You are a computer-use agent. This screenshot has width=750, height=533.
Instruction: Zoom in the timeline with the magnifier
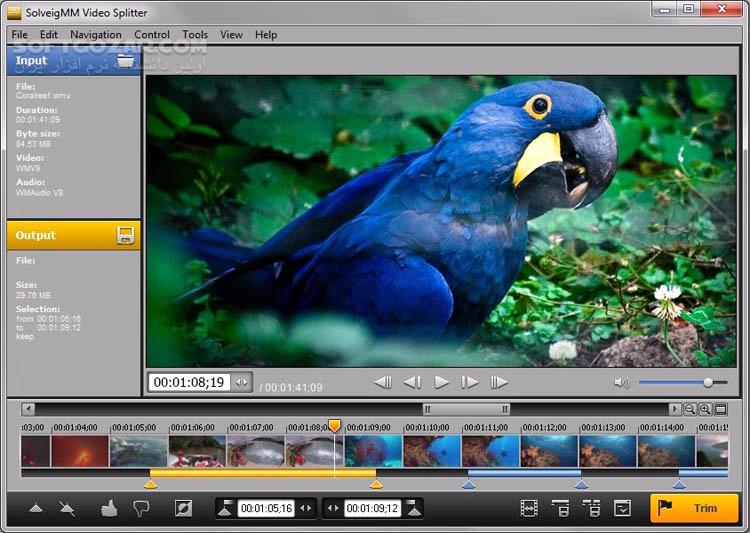[705, 409]
